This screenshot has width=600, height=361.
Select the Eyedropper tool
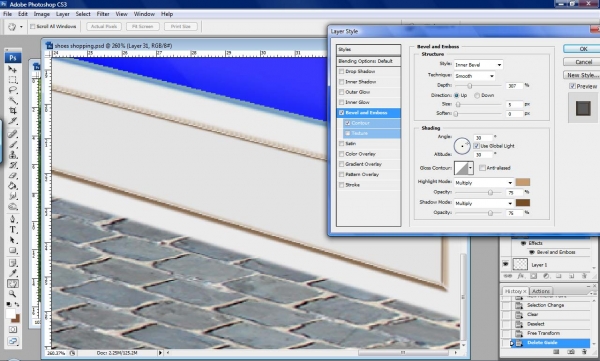point(13,273)
